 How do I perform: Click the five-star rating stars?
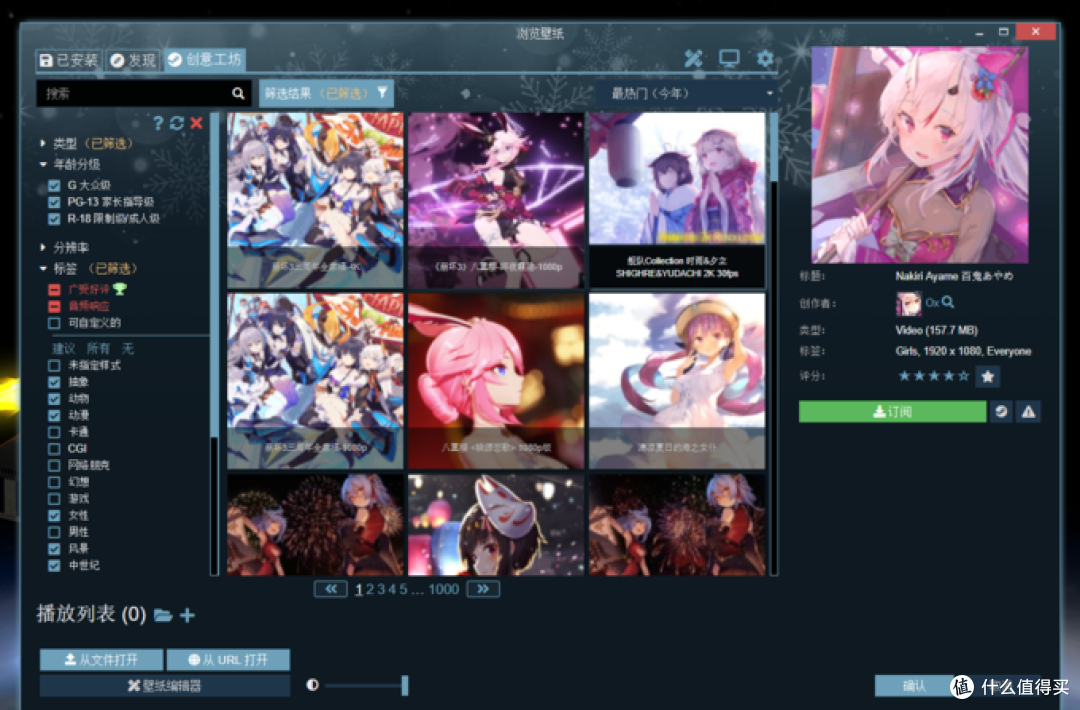[933, 376]
